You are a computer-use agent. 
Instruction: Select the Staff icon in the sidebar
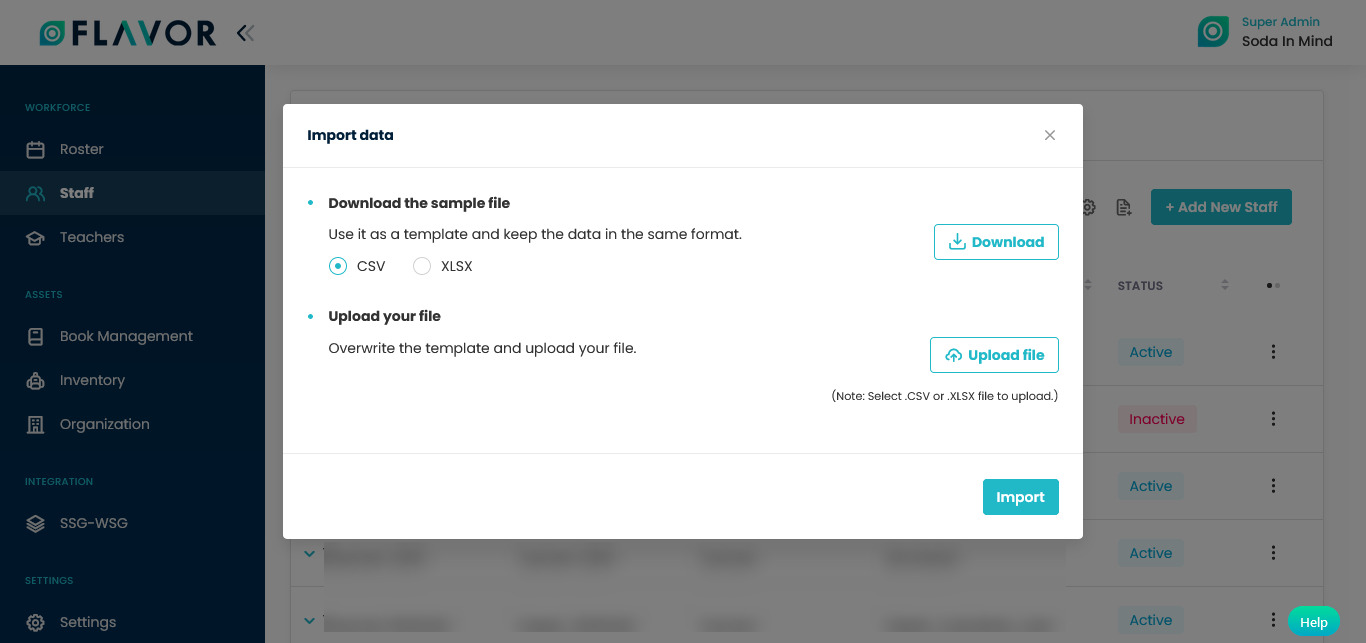pos(34,192)
